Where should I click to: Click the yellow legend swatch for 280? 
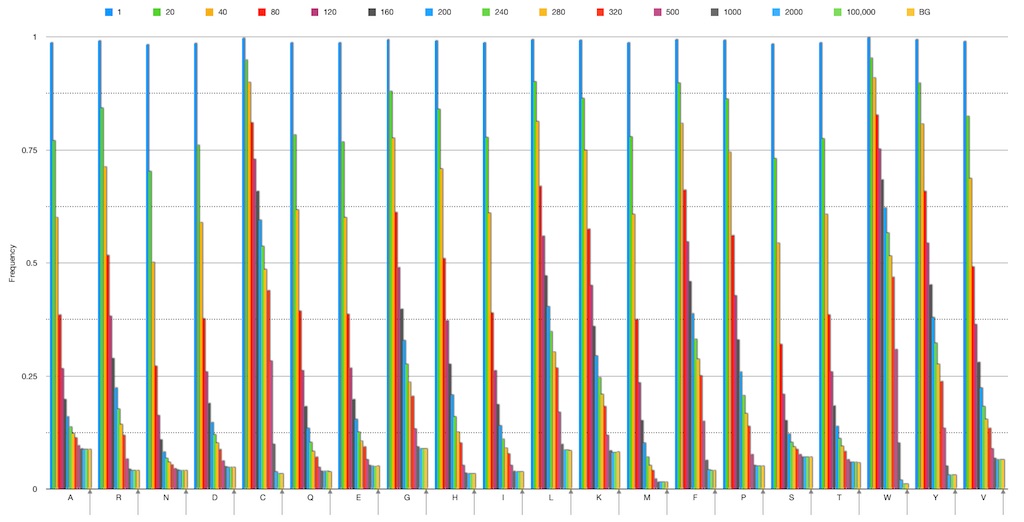(x=542, y=12)
